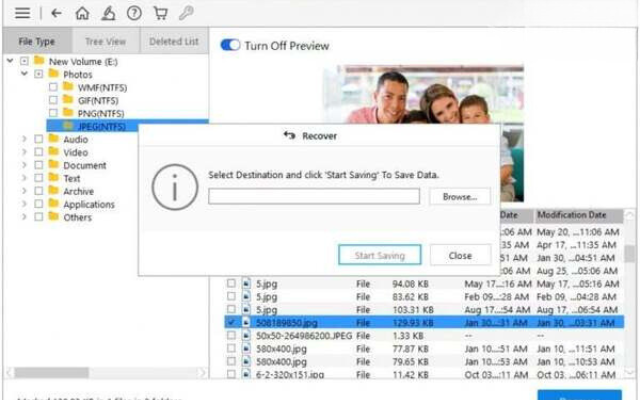Screen dimensions: 640x400
Task: Click the Others folder icon
Action: click(53, 217)
